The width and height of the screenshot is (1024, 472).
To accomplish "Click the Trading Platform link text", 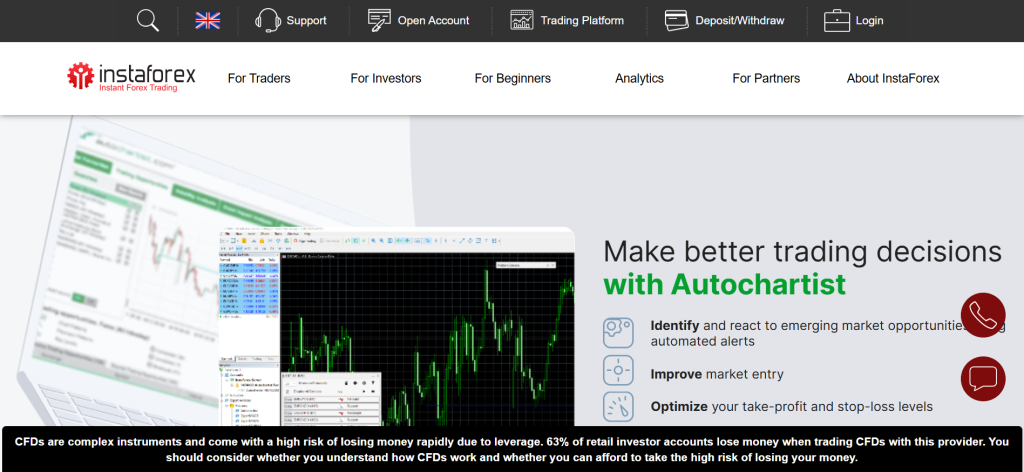I will (x=582, y=21).
